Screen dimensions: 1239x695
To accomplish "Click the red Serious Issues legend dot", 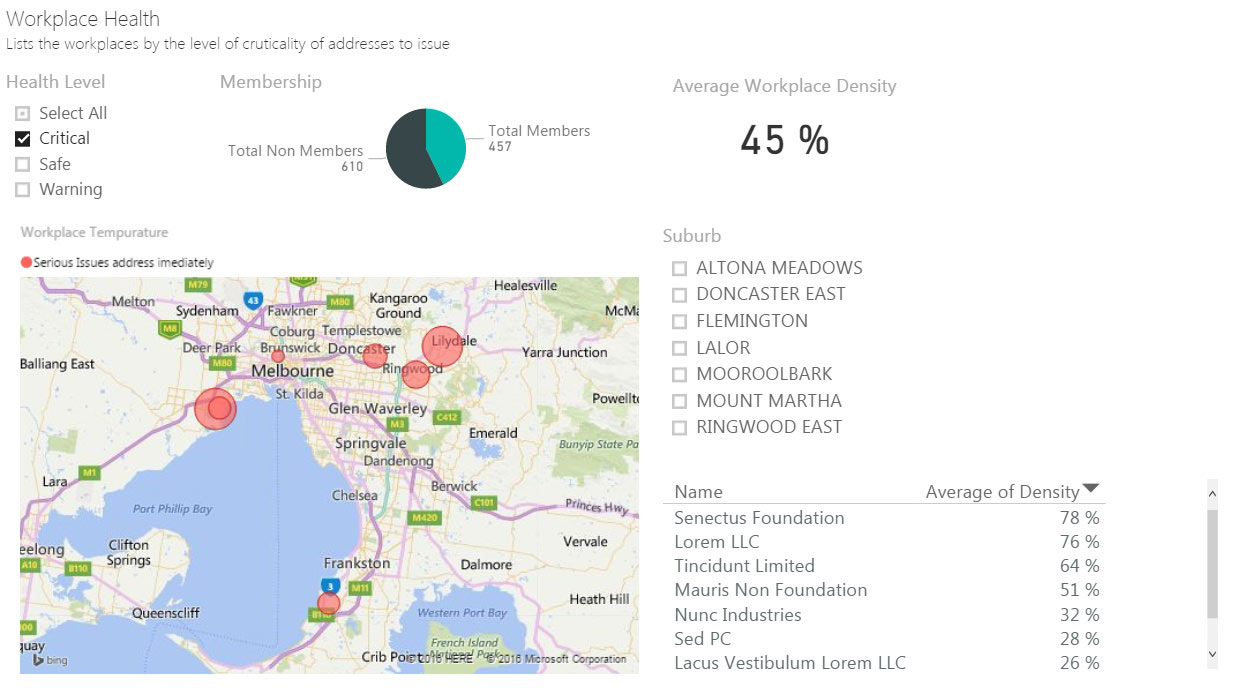I will click(x=27, y=262).
